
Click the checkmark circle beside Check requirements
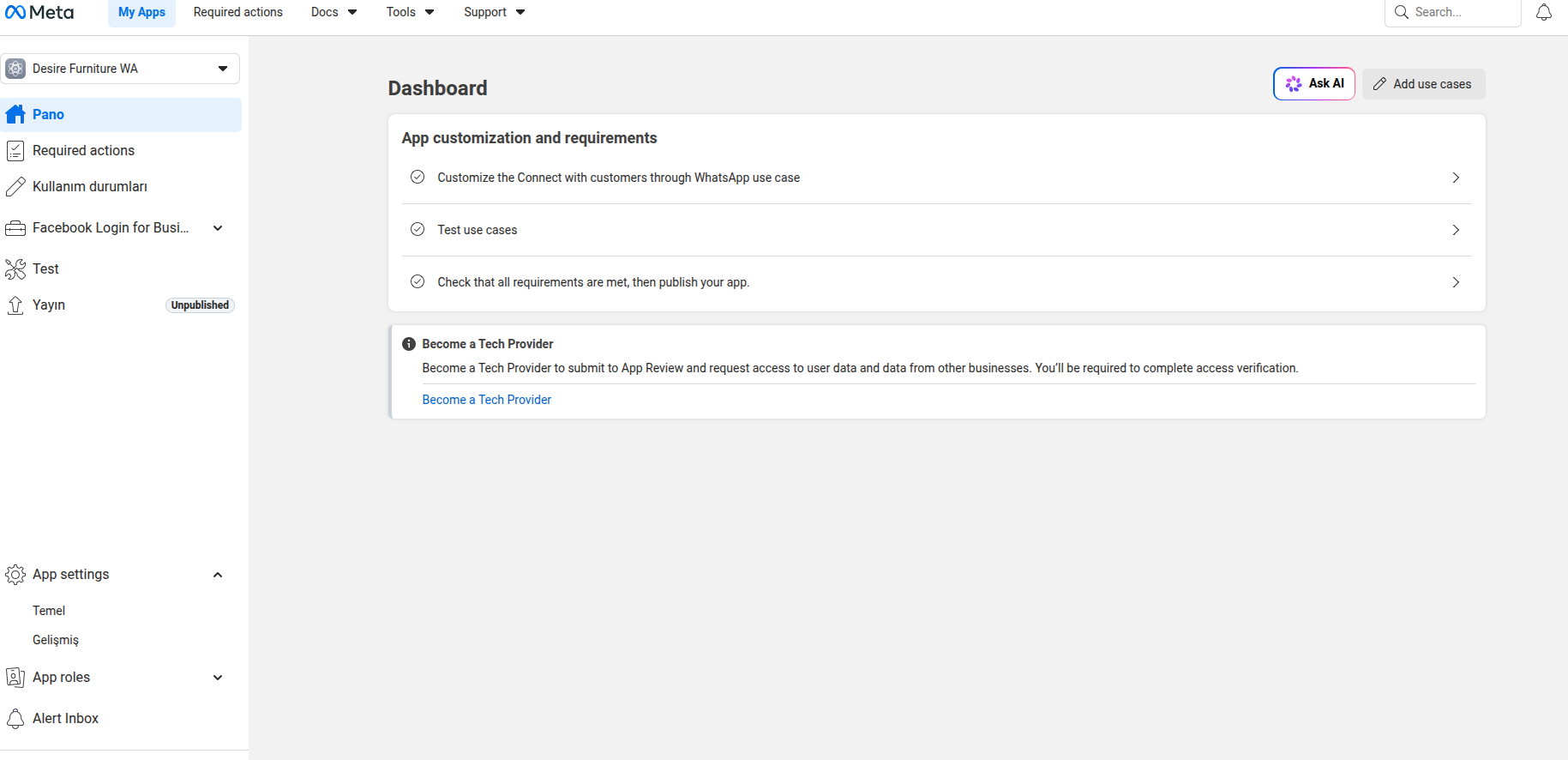pyautogui.click(x=418, y=281)
